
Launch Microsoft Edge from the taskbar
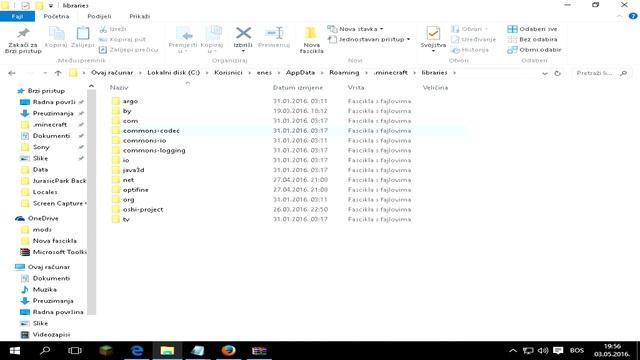coord(137,351)
